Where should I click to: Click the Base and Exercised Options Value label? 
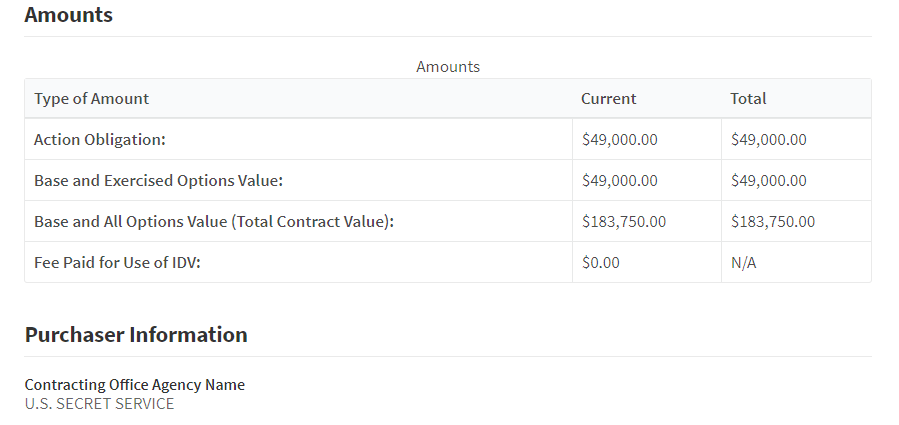tap(159, 181)
